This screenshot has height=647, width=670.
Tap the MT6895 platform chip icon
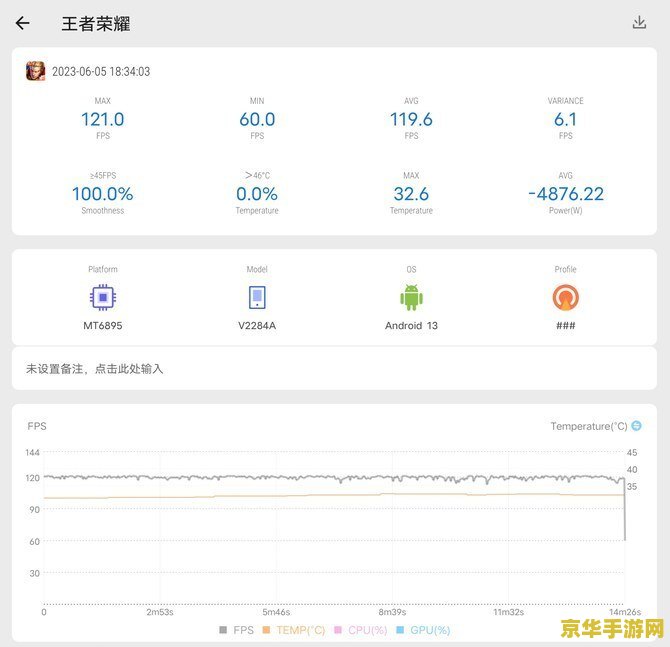[x=103, y=297]
